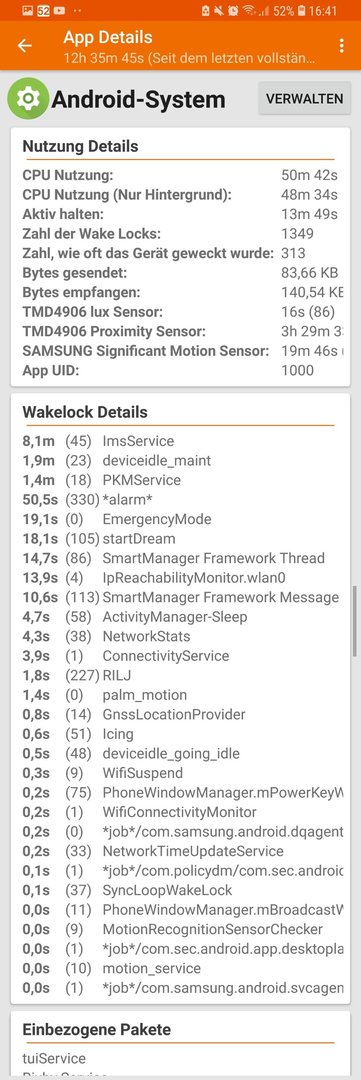Tap the Wakelock Details header
The image size is (361, 1080).
85,412
